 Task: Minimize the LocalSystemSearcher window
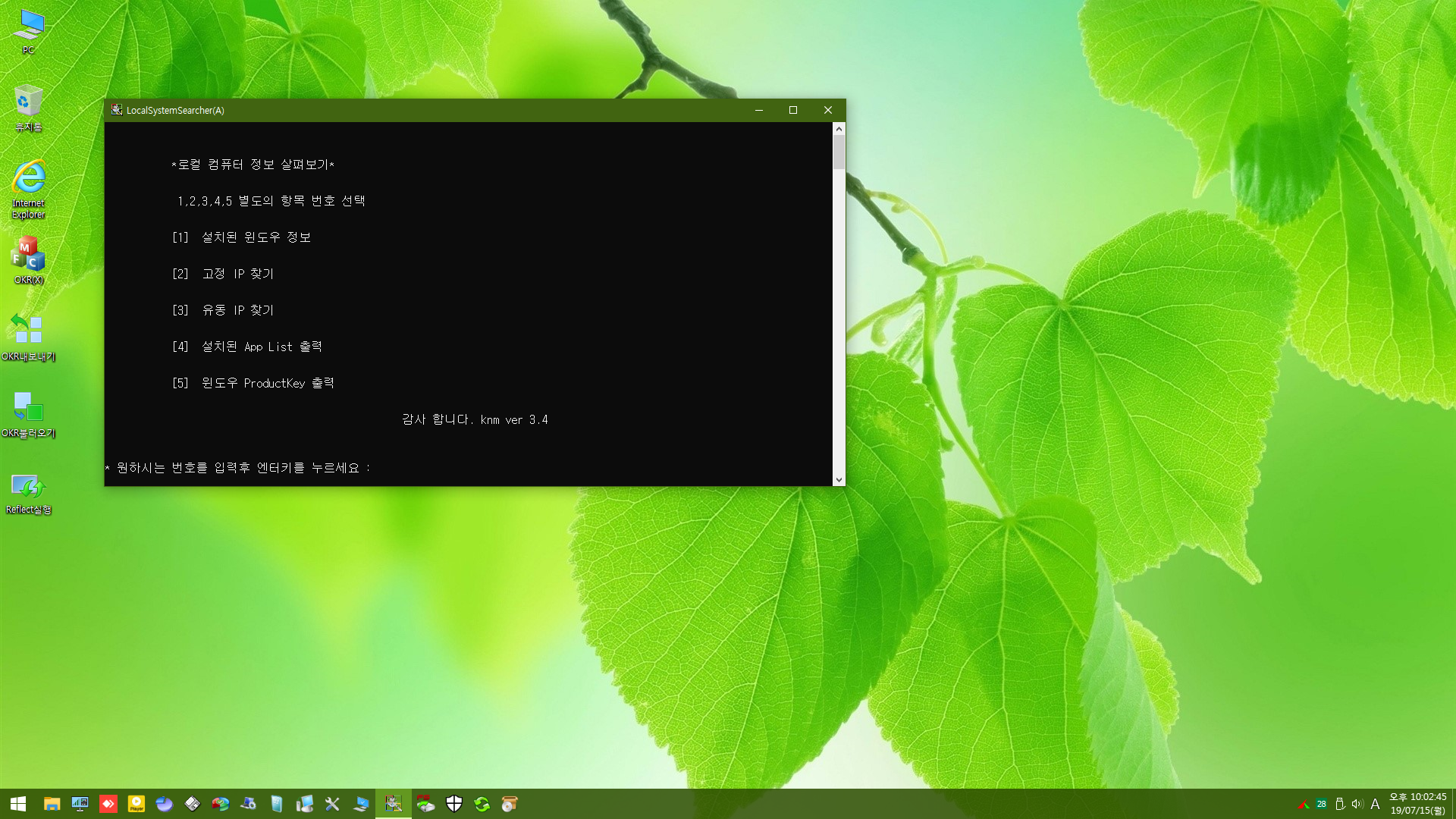758,110
